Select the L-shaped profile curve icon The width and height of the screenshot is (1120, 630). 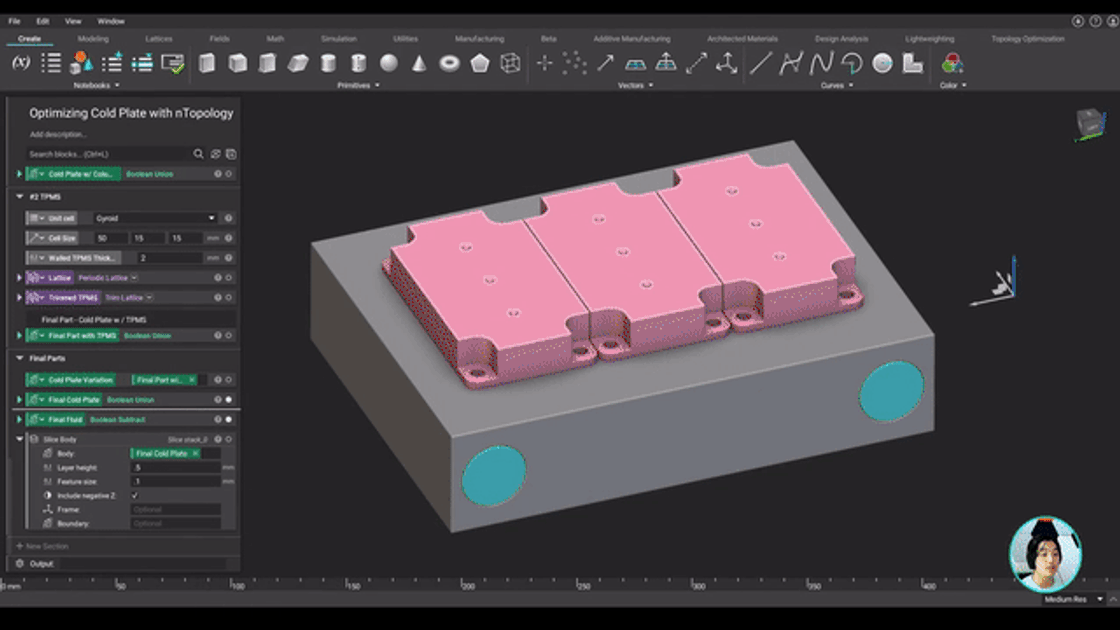coord(913,64)
